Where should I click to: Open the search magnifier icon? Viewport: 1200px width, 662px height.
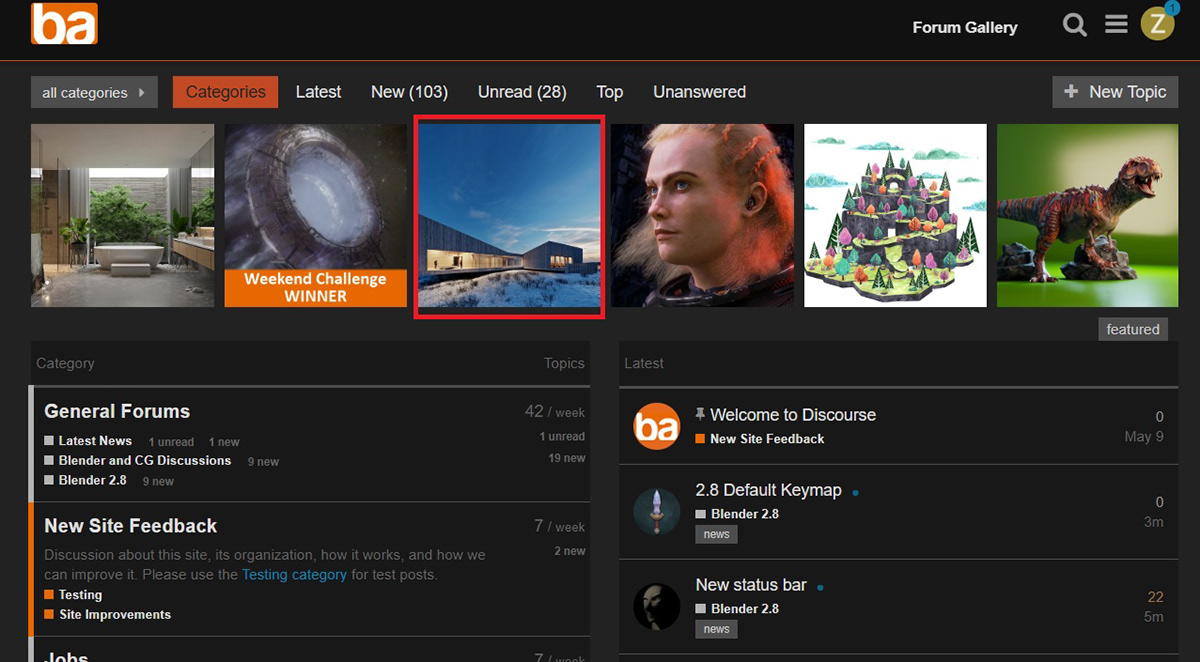coord(1075,25)
